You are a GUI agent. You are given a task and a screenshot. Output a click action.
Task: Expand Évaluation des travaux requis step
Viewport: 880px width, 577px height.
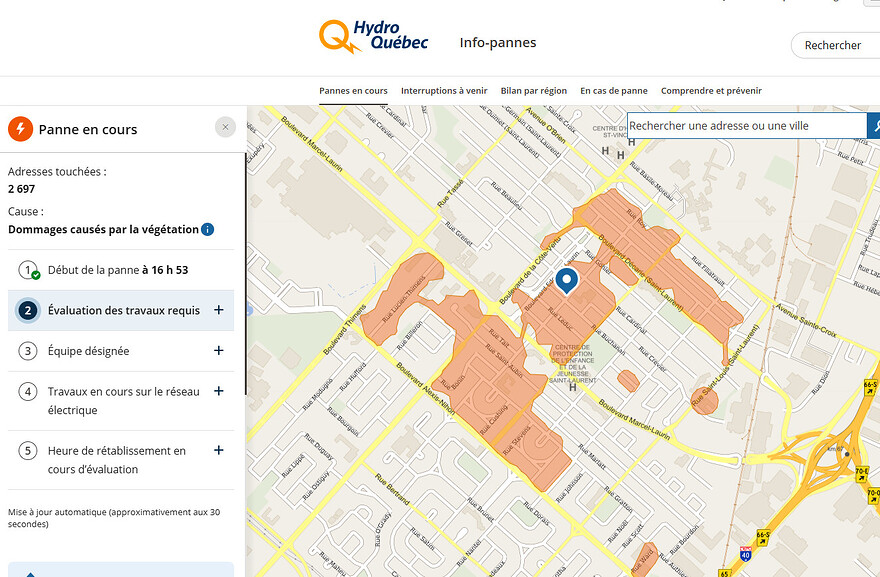[218, 310]
